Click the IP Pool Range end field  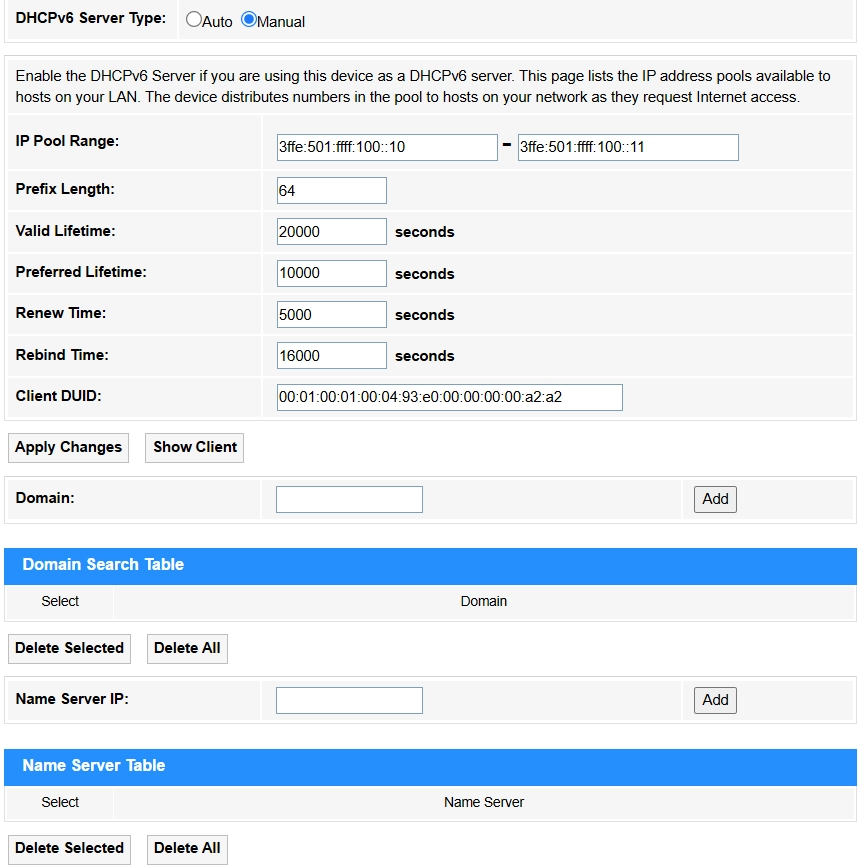pyautogui.click(x=628, y=147)
